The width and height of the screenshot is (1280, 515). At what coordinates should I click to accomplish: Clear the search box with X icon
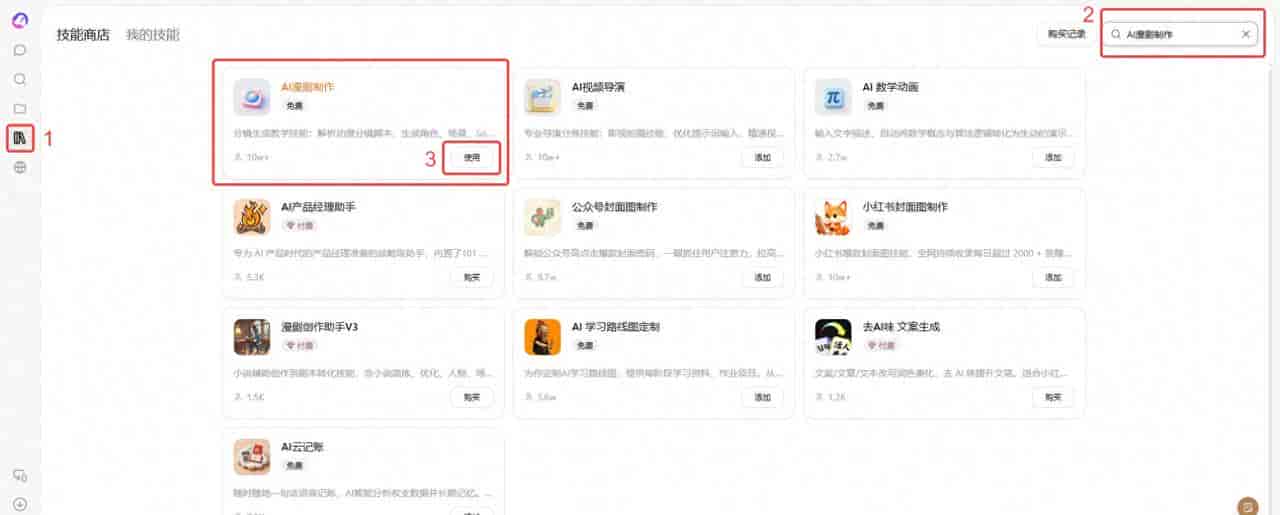1245,34
